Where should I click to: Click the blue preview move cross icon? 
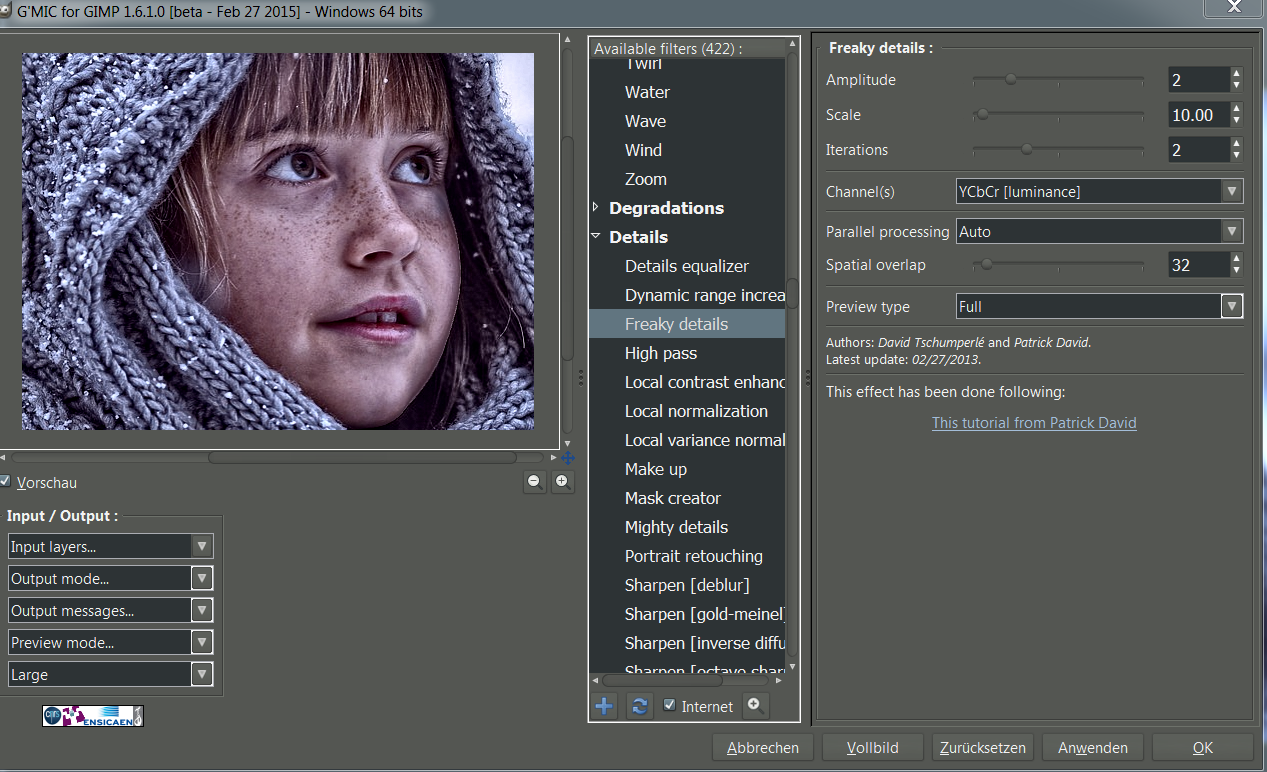tap(568, 458)
